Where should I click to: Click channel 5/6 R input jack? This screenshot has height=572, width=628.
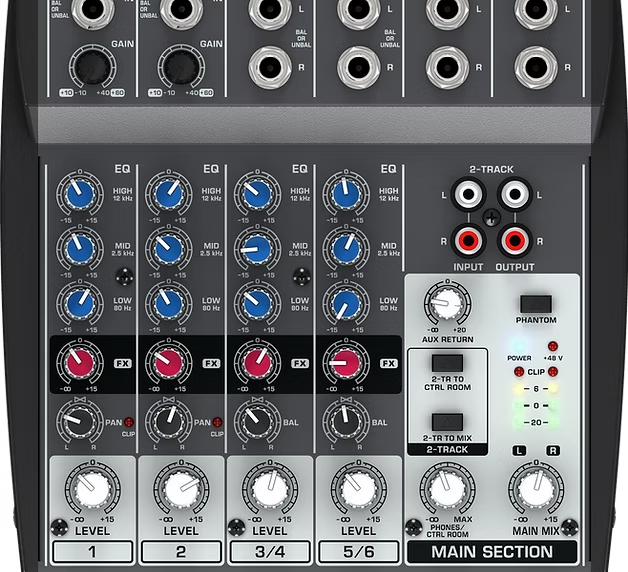tap(359, 67)
